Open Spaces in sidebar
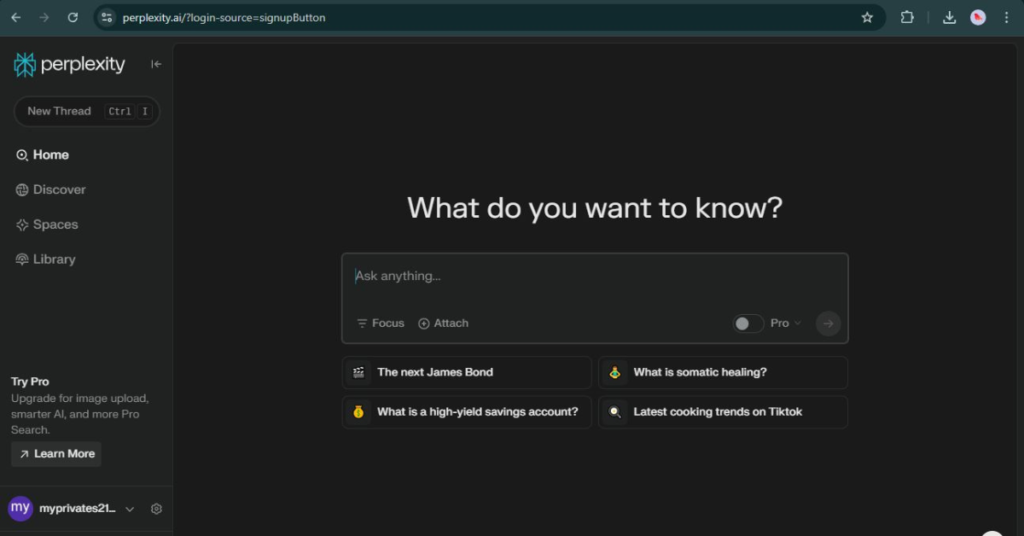This screenshot has height=536, width=1024. coord(47,225)
